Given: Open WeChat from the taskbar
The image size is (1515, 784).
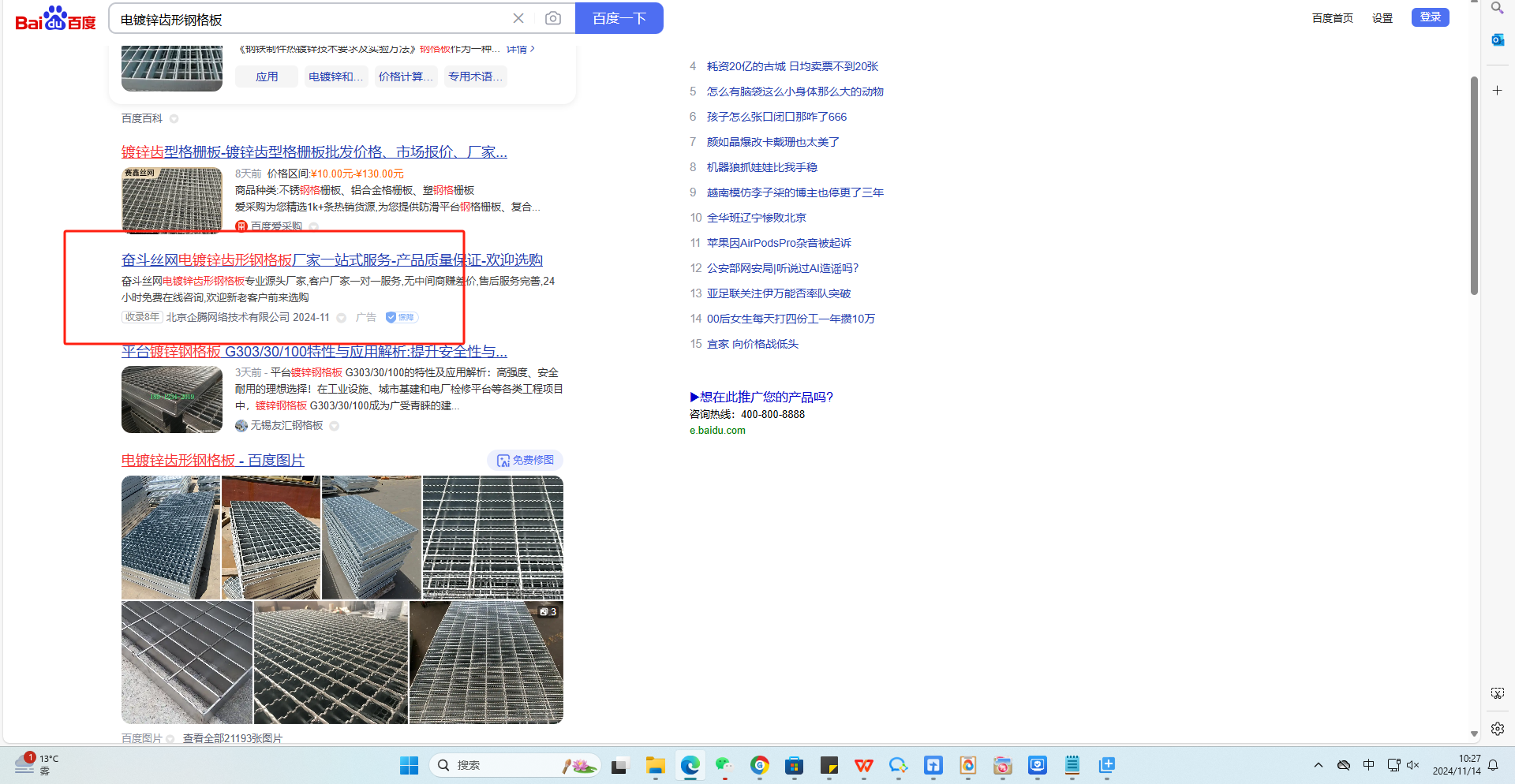Looking at the screenshot, I should (724, 765).
